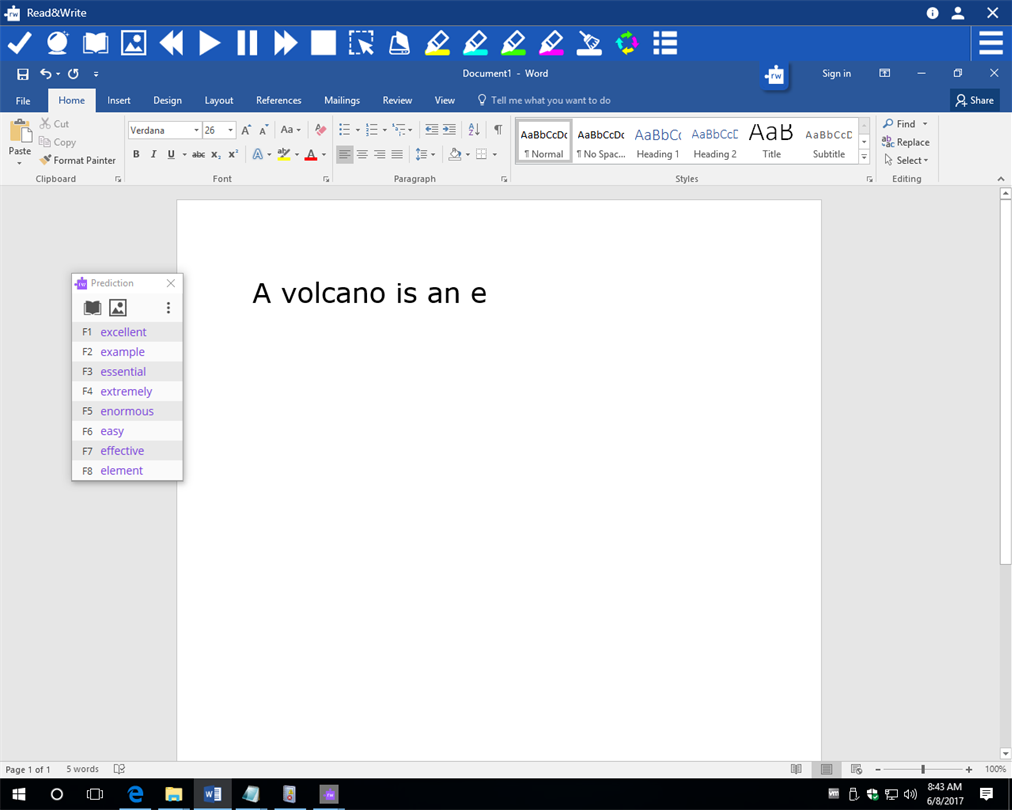This screenshot has width=1012, height=810.
Task: Click the Play button in Read&Write toolbar
Action: tap(209, 43)
